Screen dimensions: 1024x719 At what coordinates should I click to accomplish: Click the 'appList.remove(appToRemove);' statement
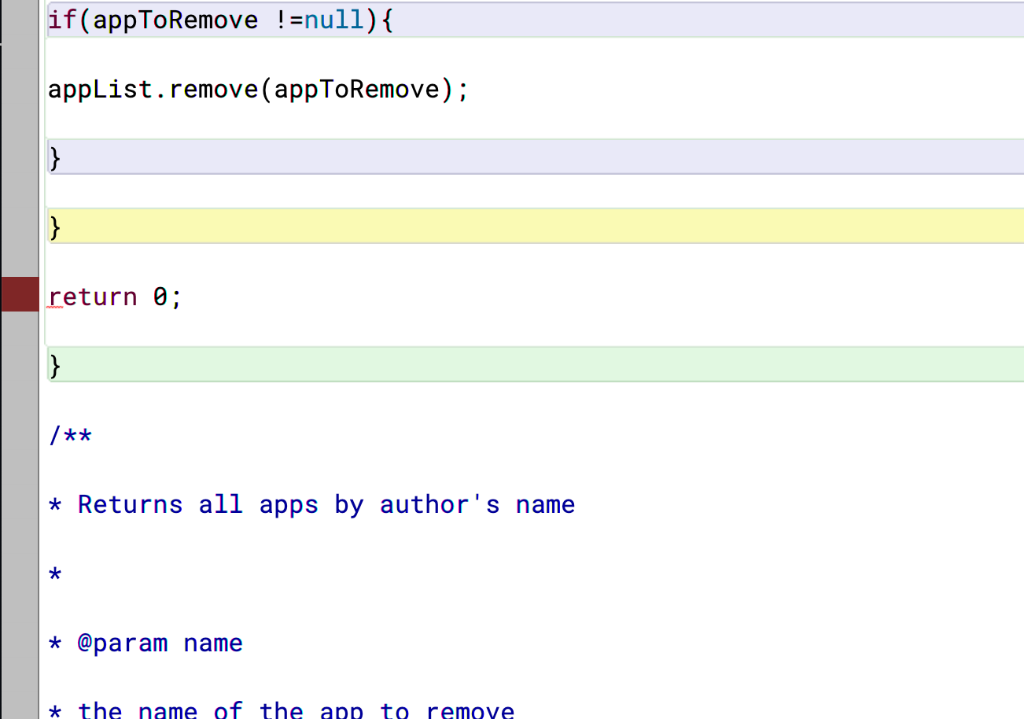point(259,89)
